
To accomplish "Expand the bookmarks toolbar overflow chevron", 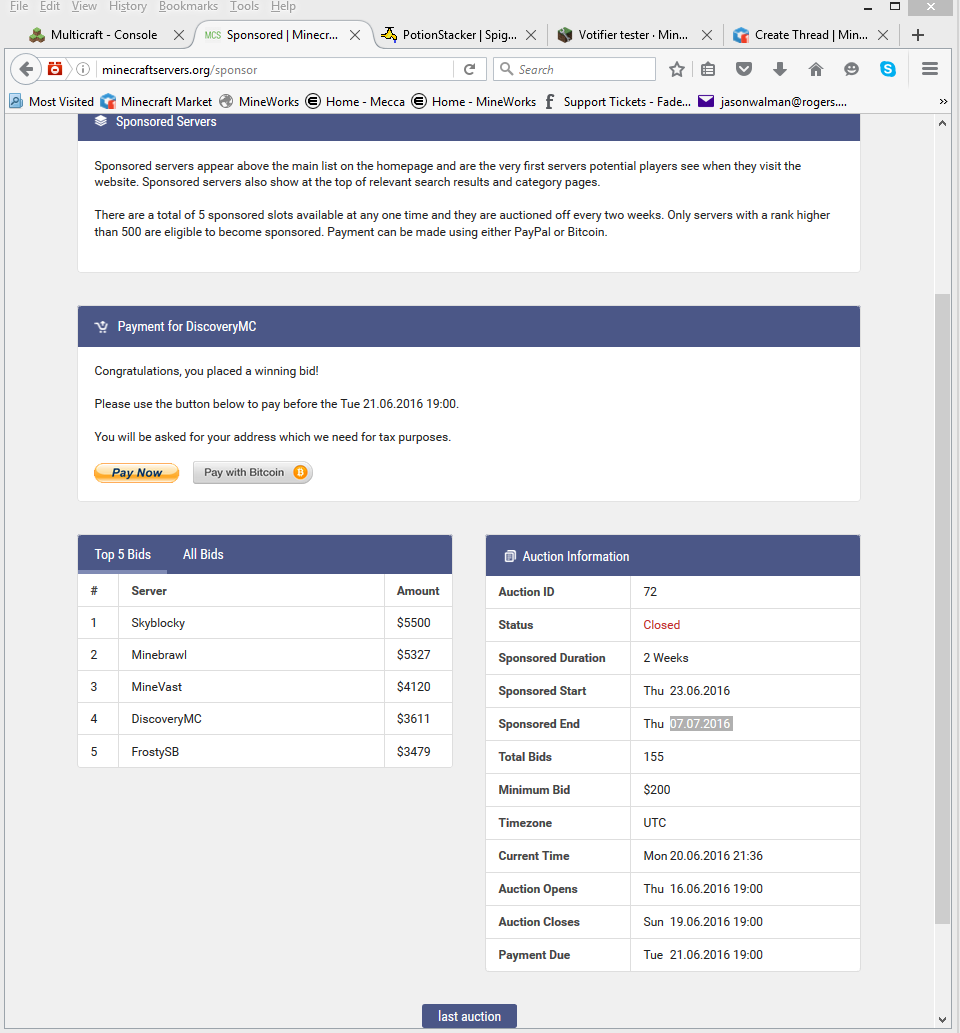I will coord(943,101).
